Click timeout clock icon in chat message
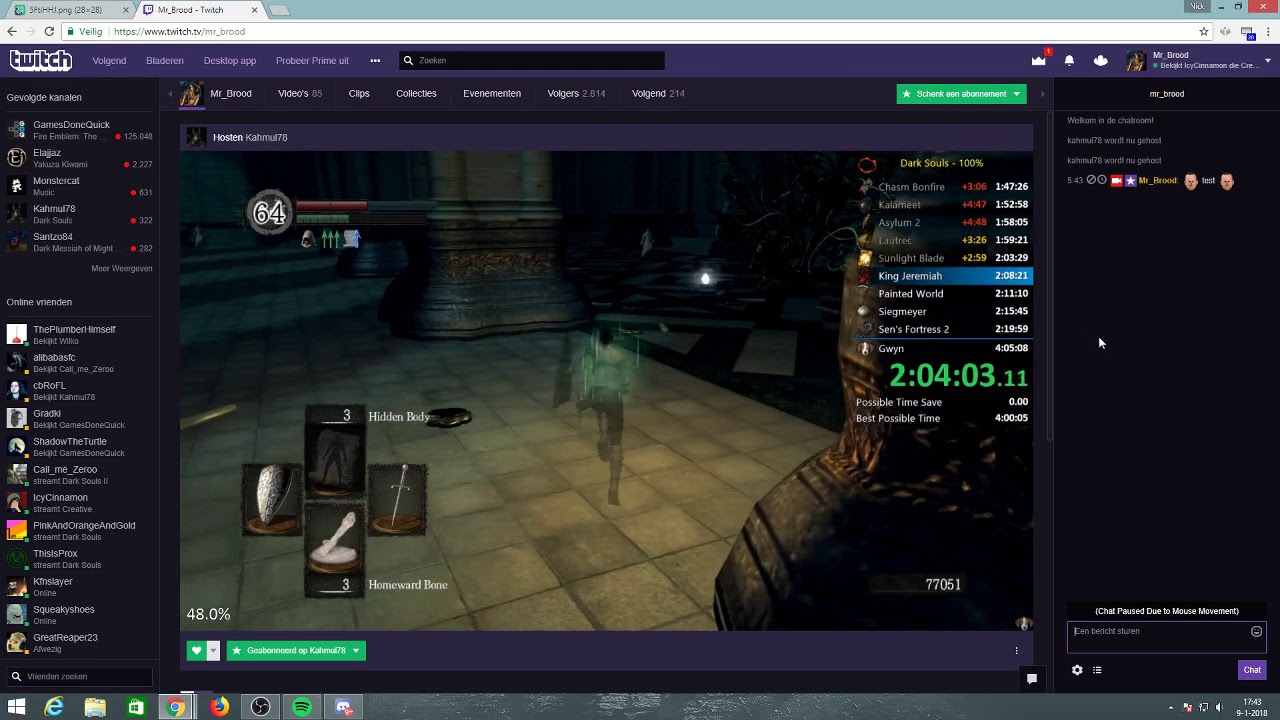This screenshot has width=1280, height=720. 1102,181
